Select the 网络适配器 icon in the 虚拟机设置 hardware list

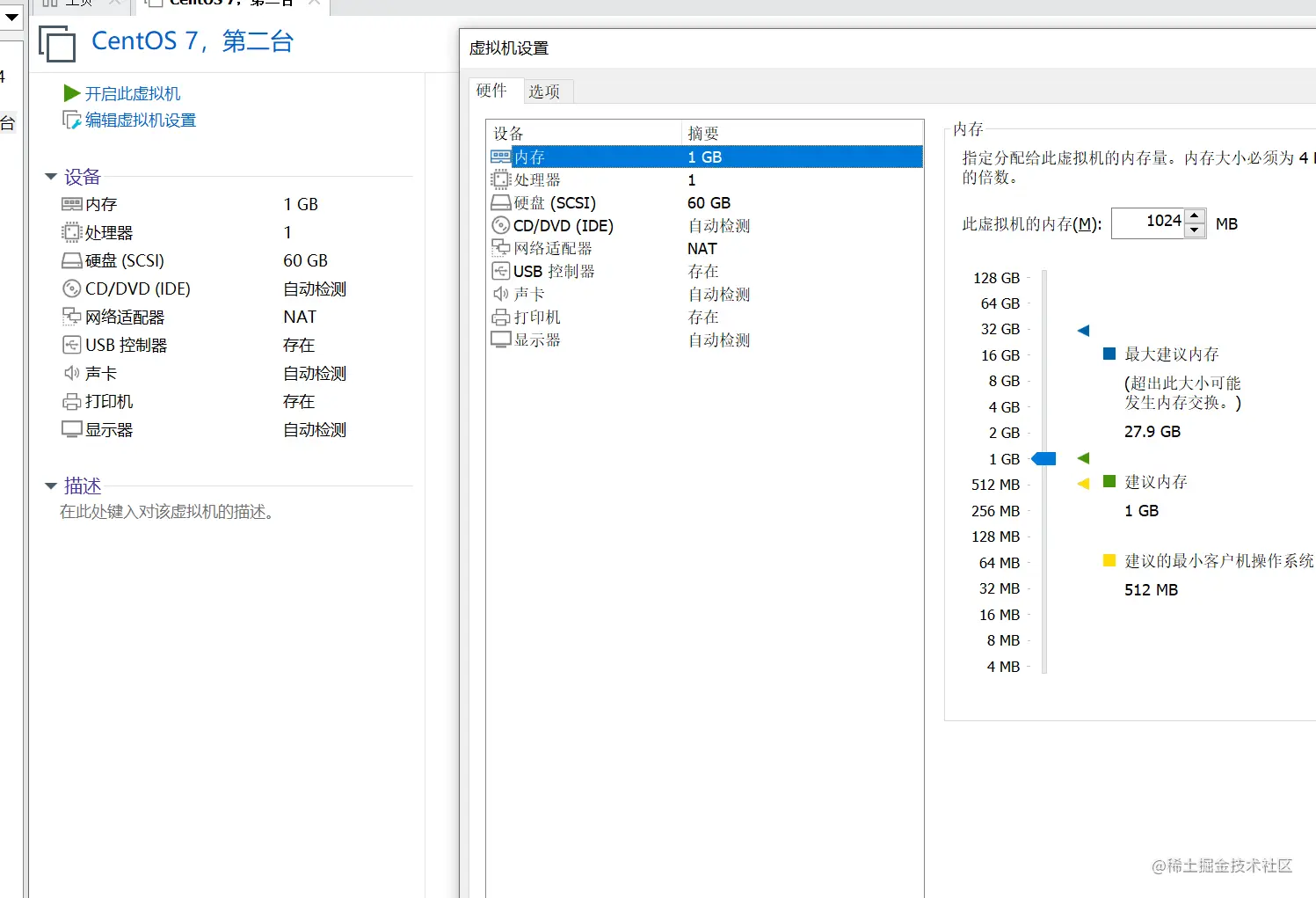501,248
